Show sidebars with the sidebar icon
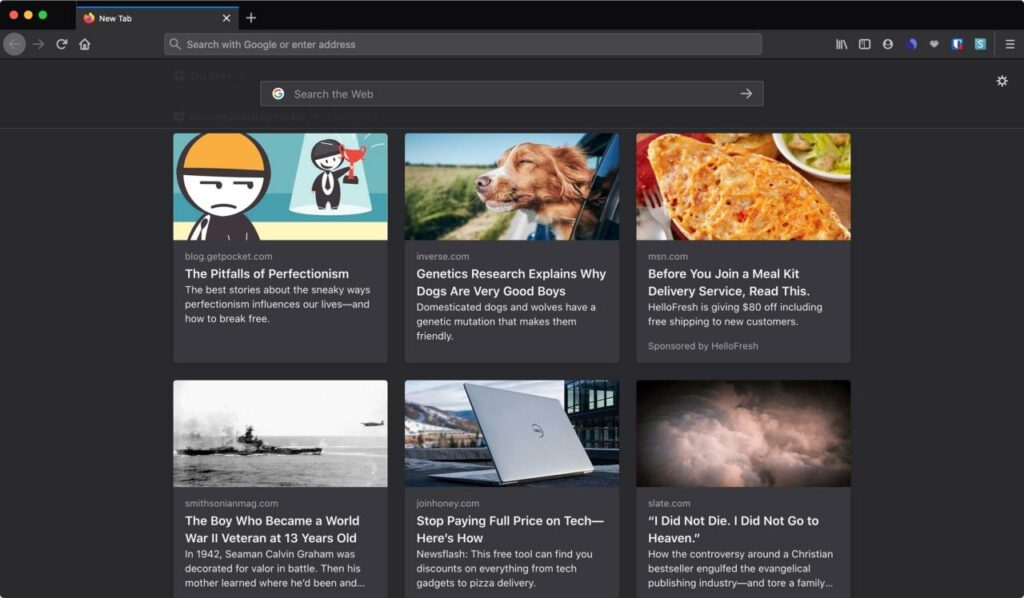 [x=865, y=44]
